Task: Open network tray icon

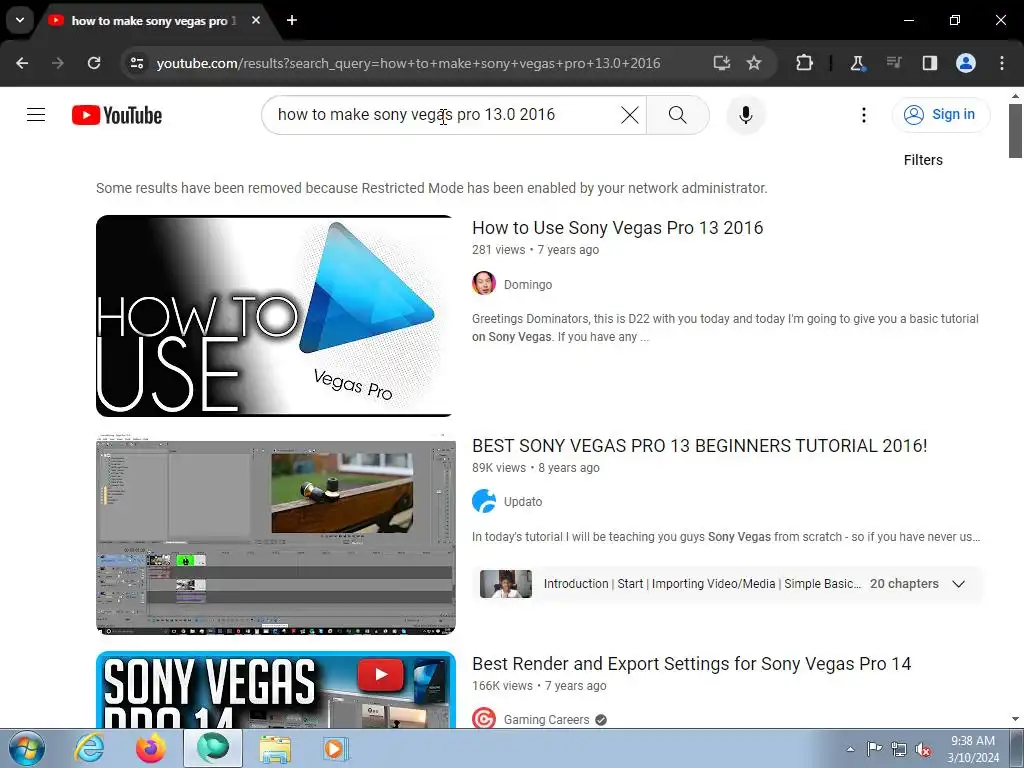Action: point(899,749)
